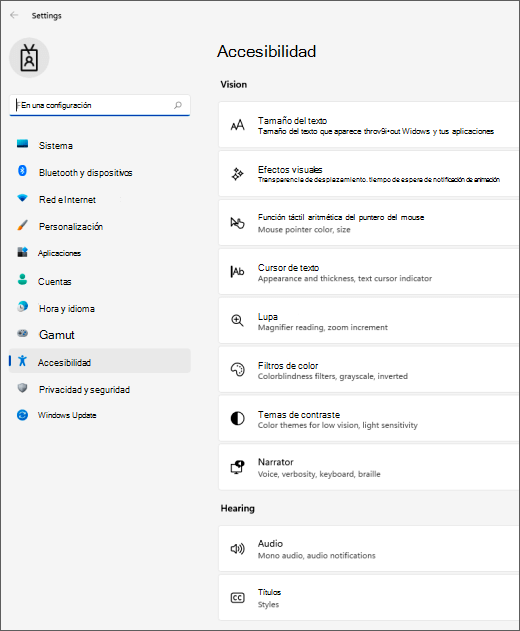The image size is (520, 631).
Task: Click the Ab text cursor icon
Action: 237,272
